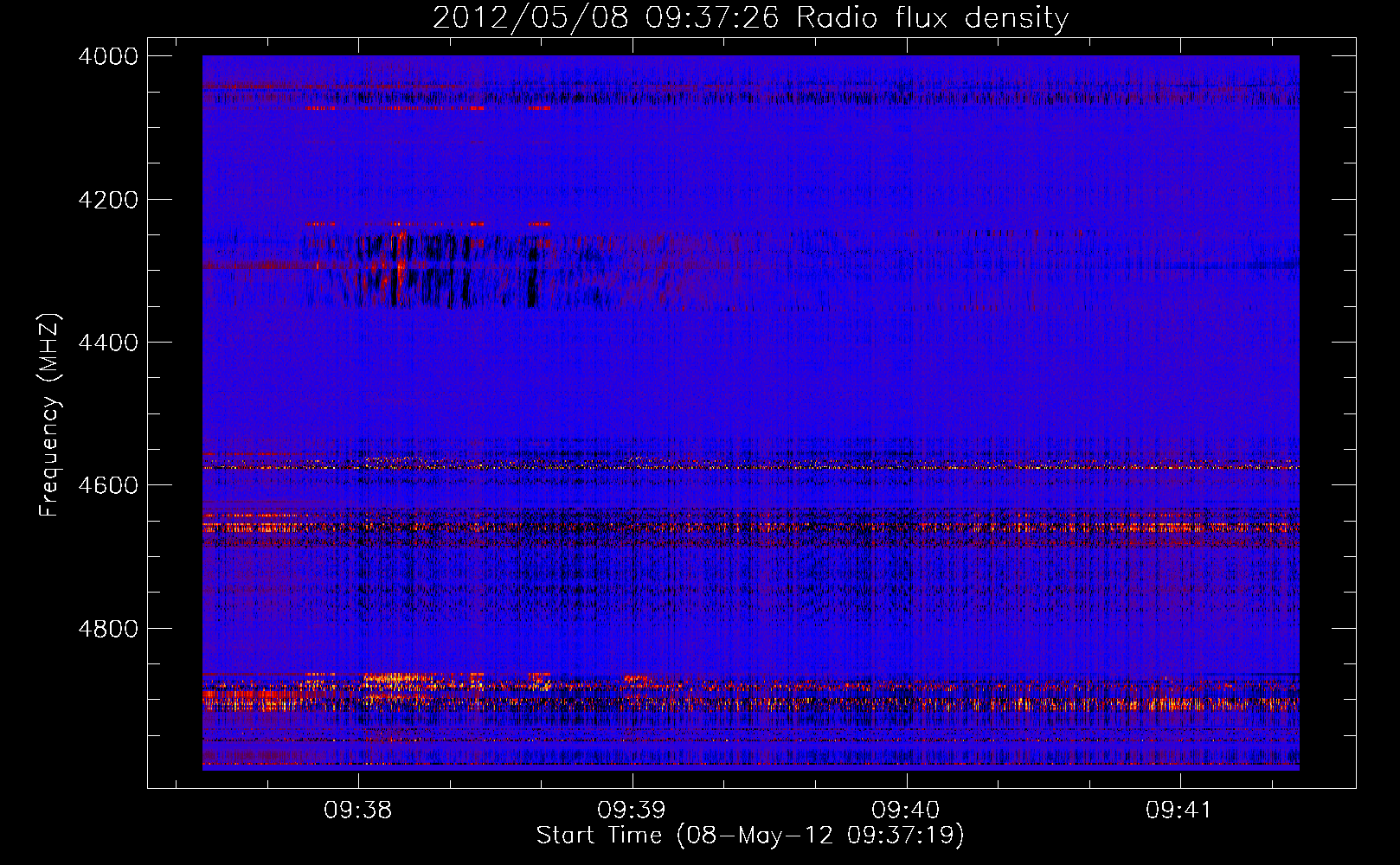Click the 09:39 time tick label
1400x865 pixels.
pyautogui.click(x=633, y=811)
